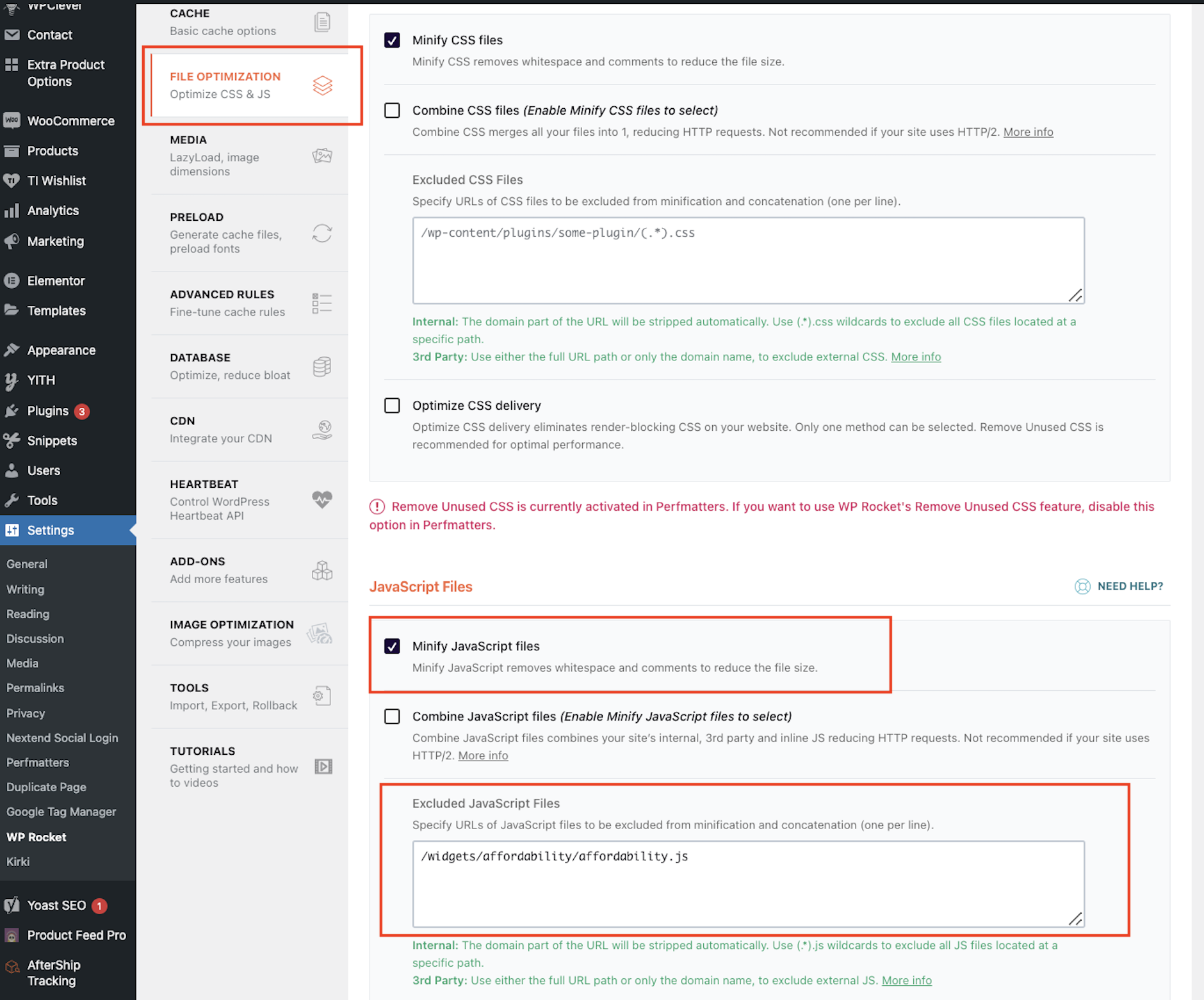Click the Excluded CSS Files resize handle
The width and height of the screenshot is (1204, 1000).
click(x=1075, y=295)
